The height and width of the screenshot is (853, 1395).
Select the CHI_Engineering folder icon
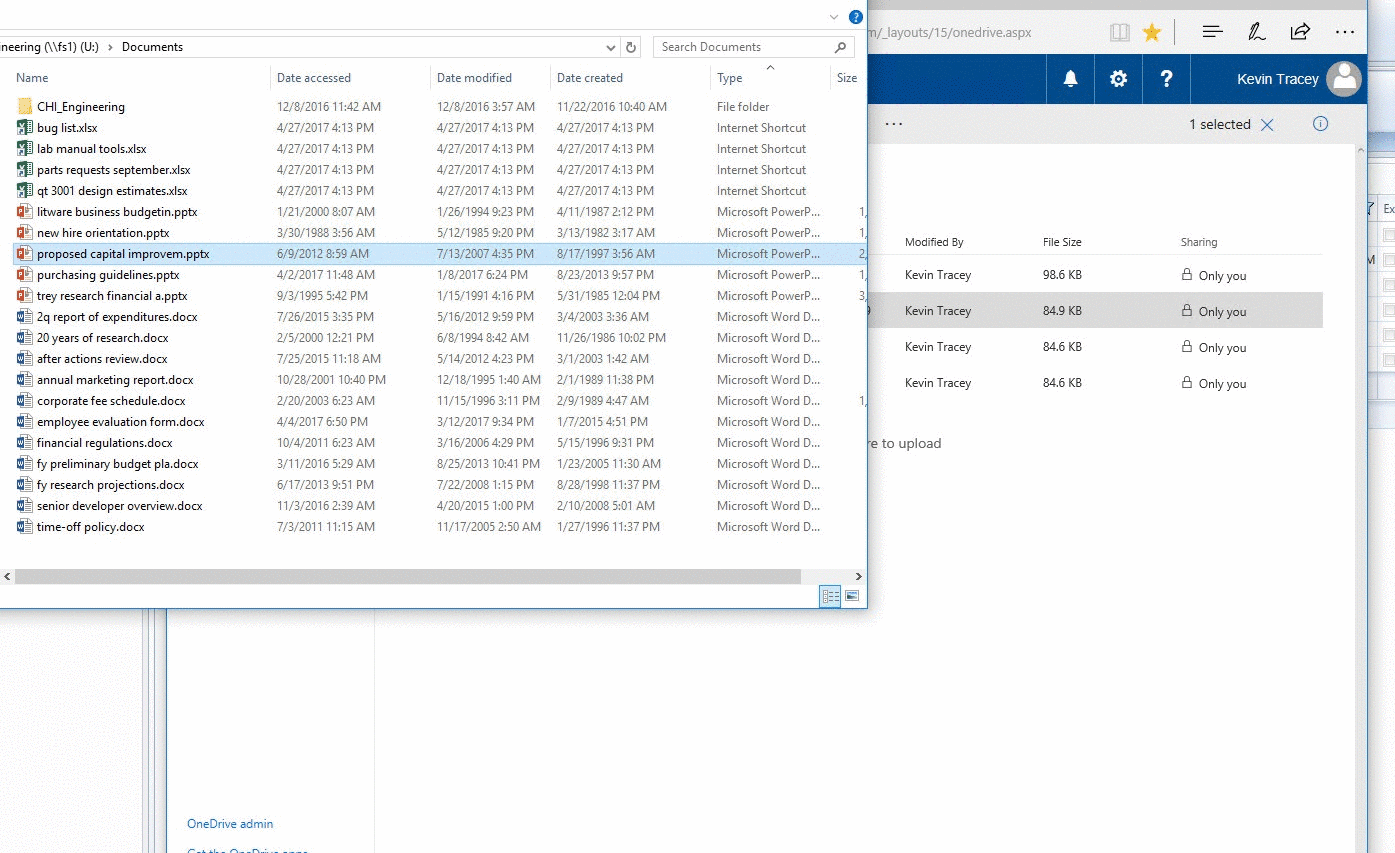25,107
